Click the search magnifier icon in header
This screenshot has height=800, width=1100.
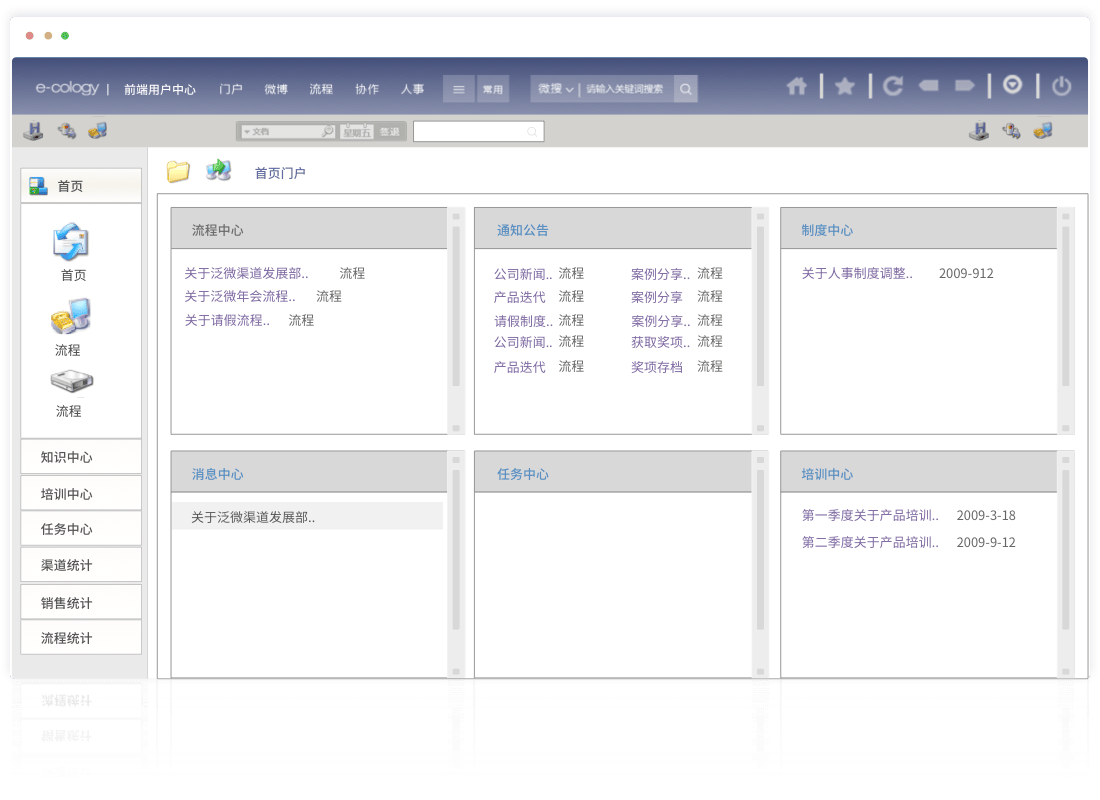[x=685, y=89]
